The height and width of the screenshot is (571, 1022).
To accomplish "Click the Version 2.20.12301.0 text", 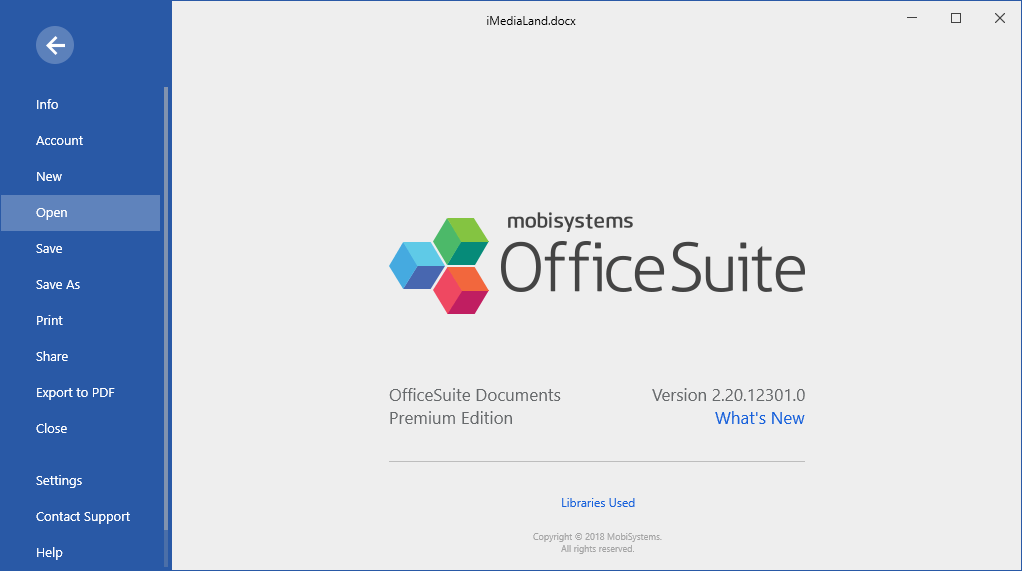I will 728,395.
